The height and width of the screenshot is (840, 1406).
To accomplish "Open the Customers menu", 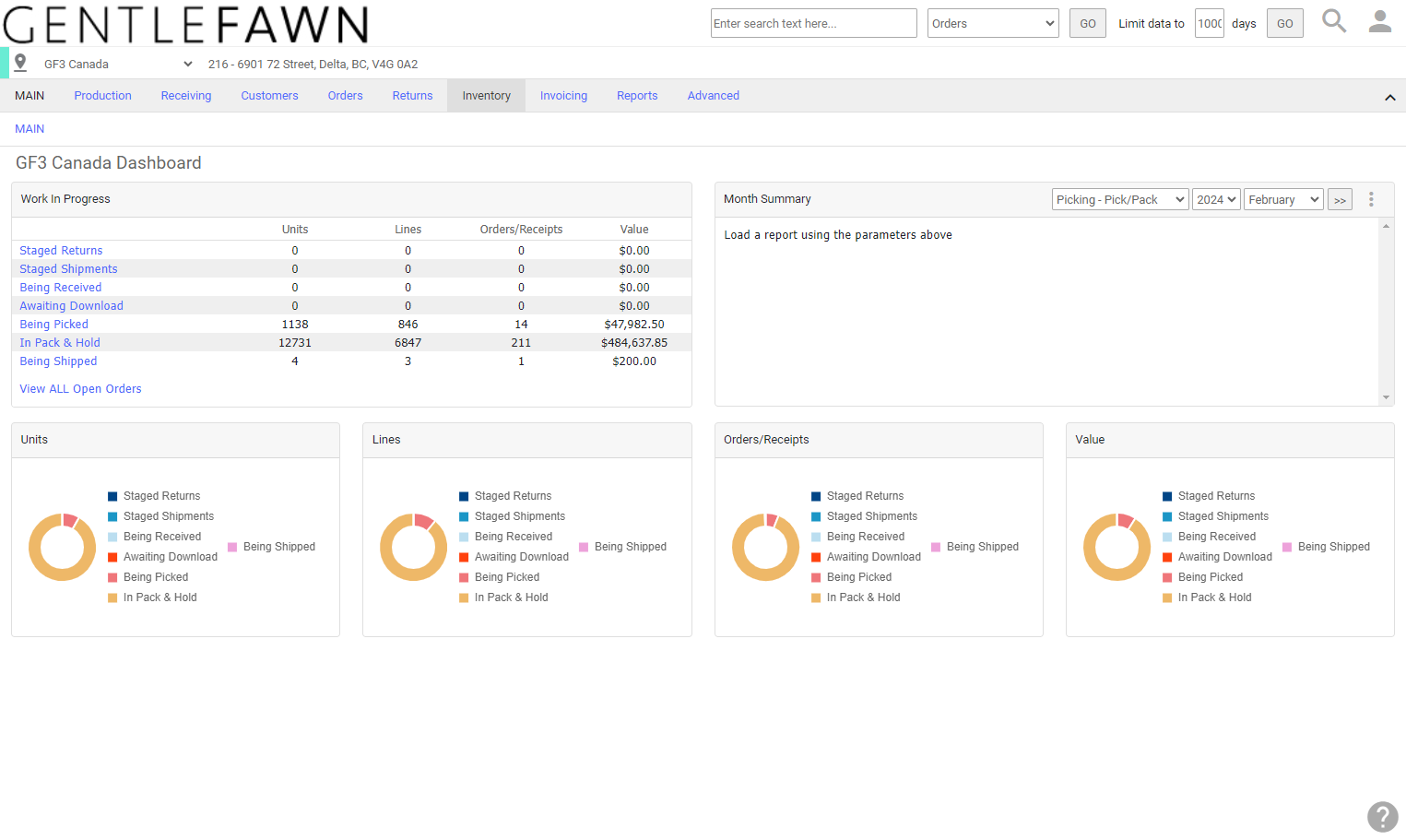I will [269, 96].
